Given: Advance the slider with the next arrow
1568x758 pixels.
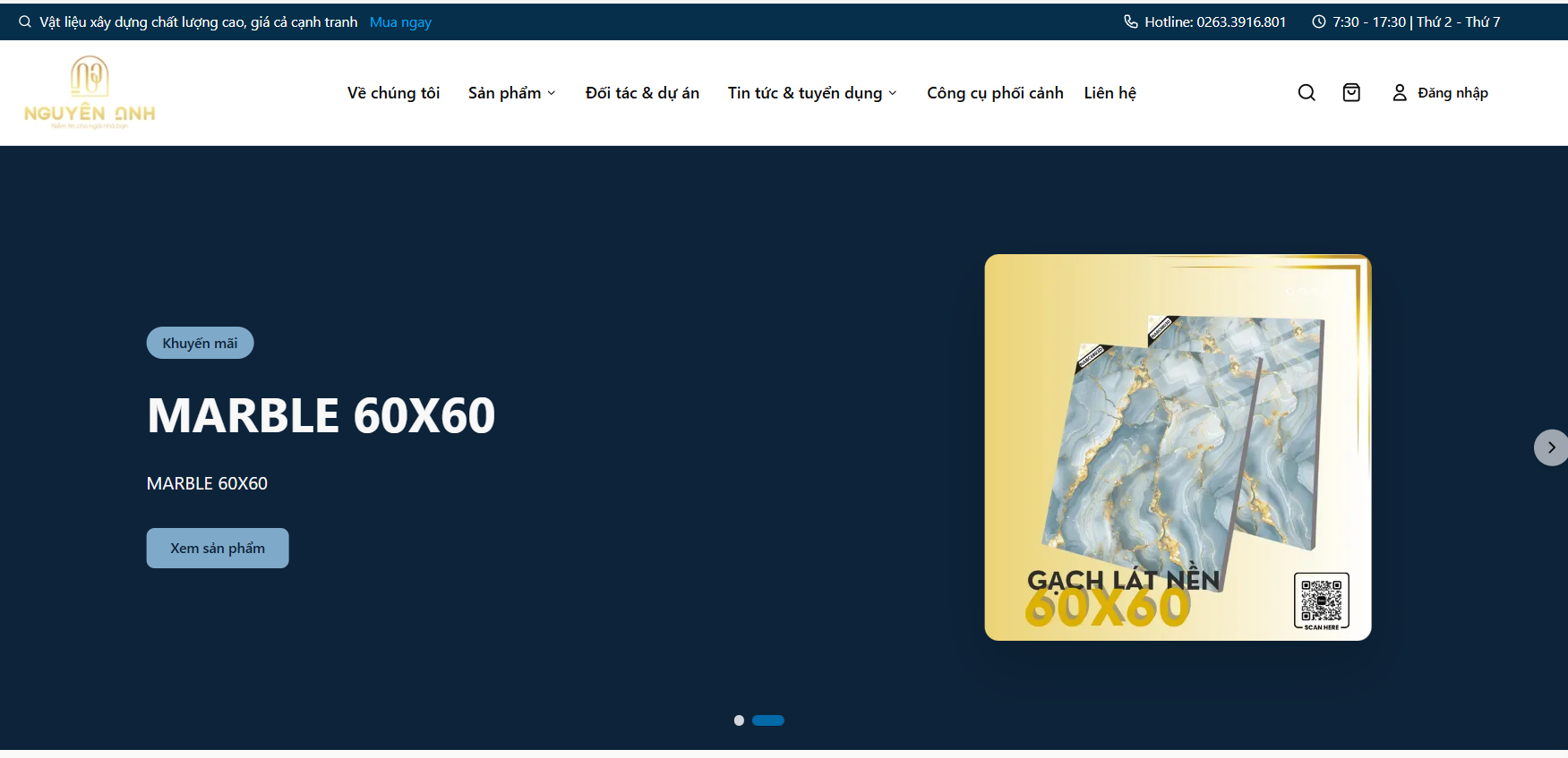Looking at the screenshot, I should (1551, 447).
